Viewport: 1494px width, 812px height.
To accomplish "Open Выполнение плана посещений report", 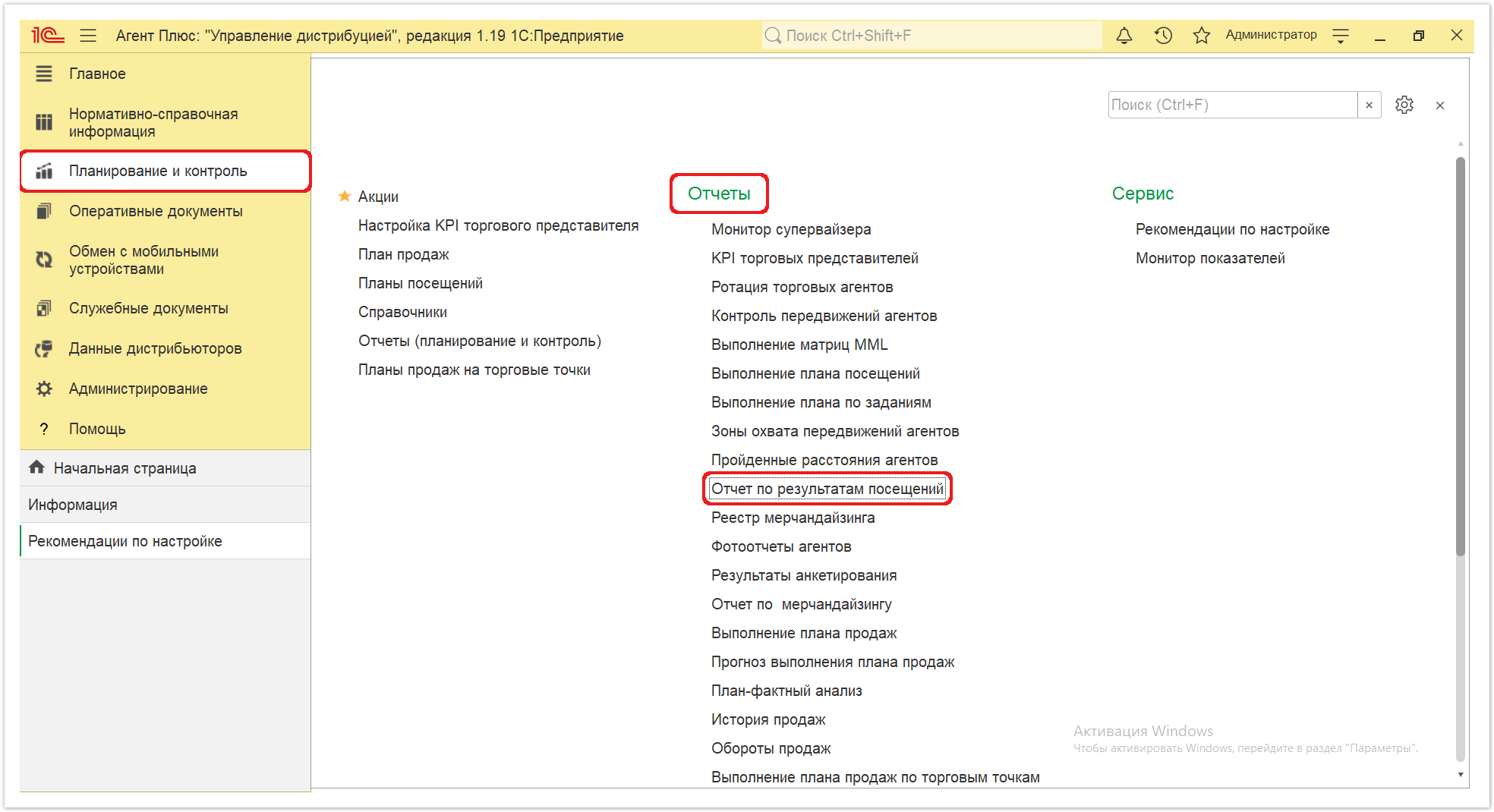I will 815,373.
